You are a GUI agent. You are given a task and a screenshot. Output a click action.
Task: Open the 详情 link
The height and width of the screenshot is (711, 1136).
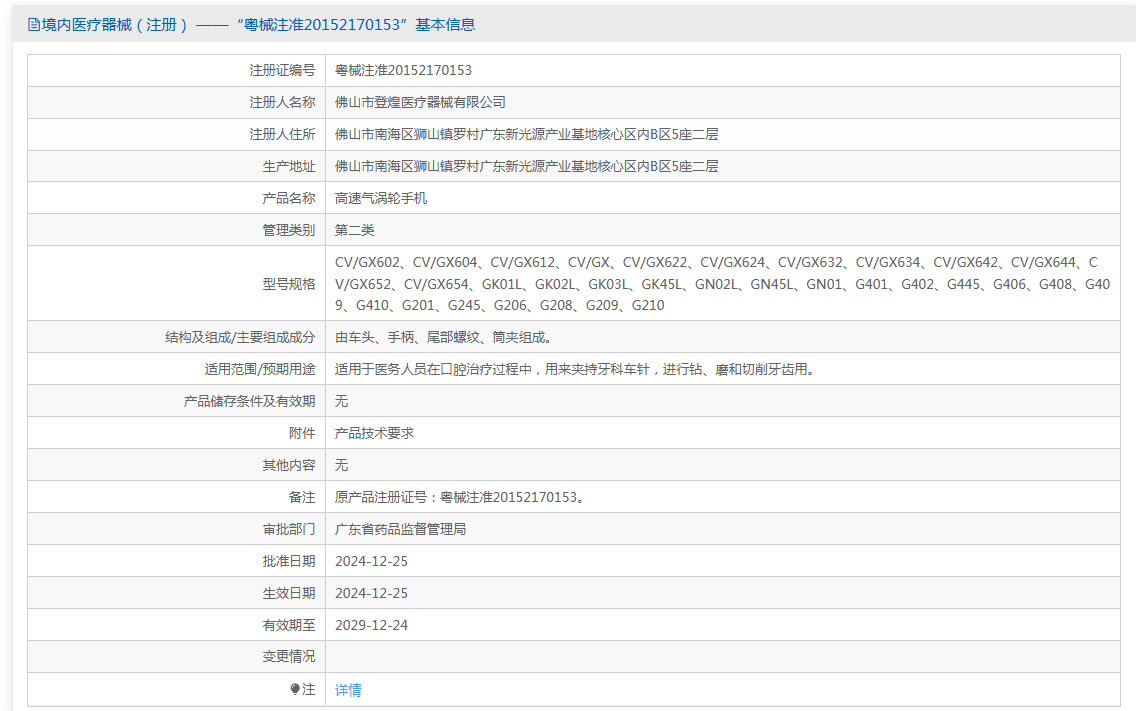coord(348,690)
